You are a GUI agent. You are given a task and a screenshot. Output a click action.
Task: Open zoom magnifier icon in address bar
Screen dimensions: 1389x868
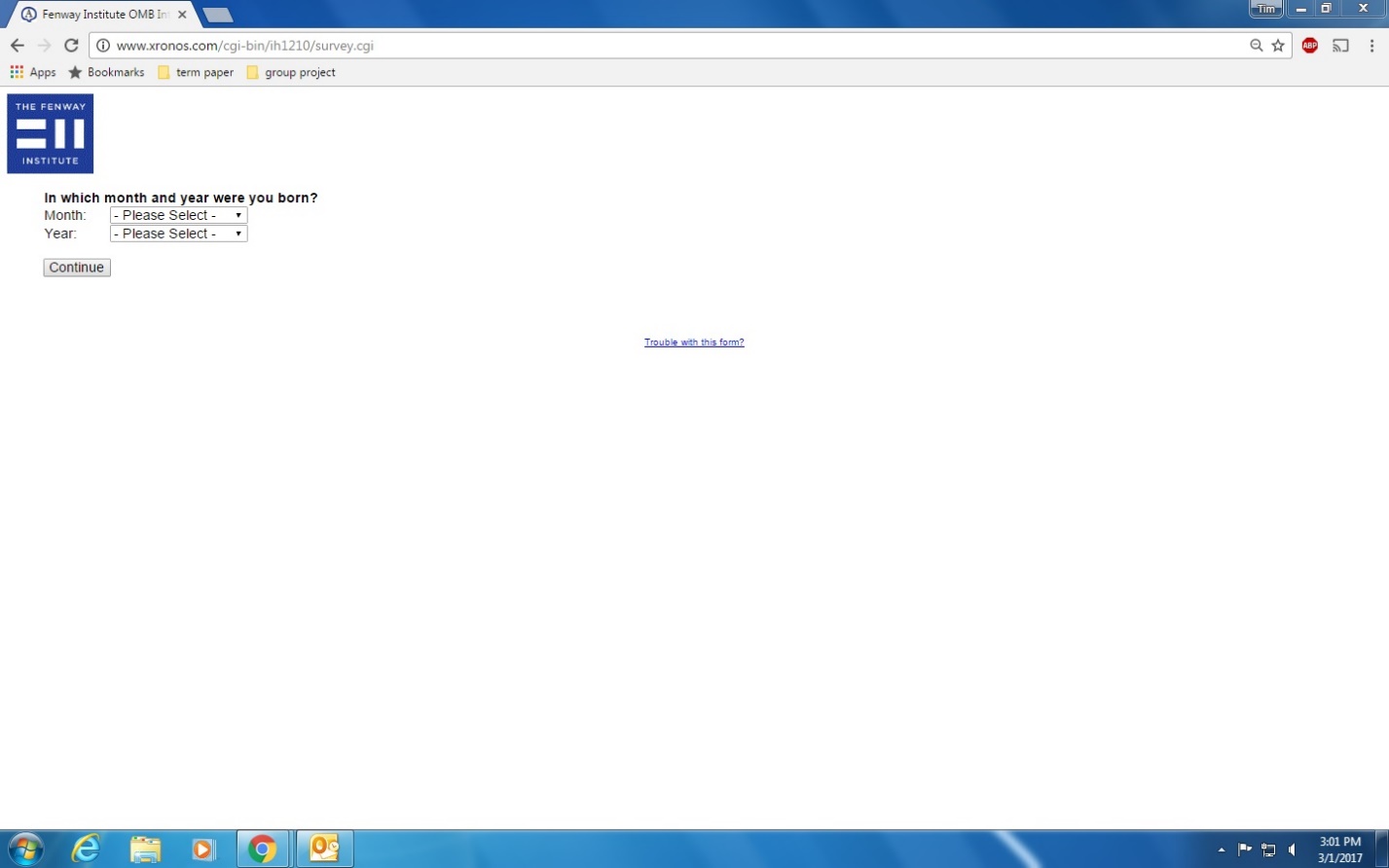point(1256,46)
